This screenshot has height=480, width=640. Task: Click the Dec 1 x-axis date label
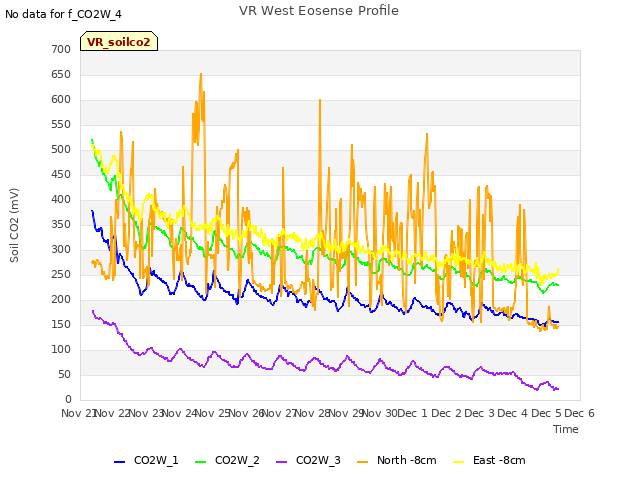(x=412, y=413)
